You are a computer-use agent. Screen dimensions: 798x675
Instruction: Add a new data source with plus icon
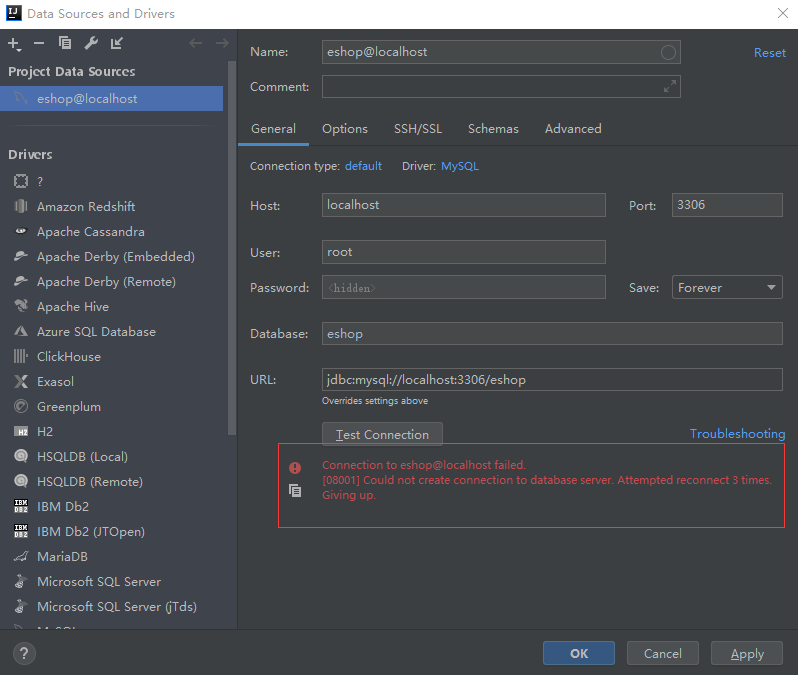pyautogui.click(x=14, y=44)
